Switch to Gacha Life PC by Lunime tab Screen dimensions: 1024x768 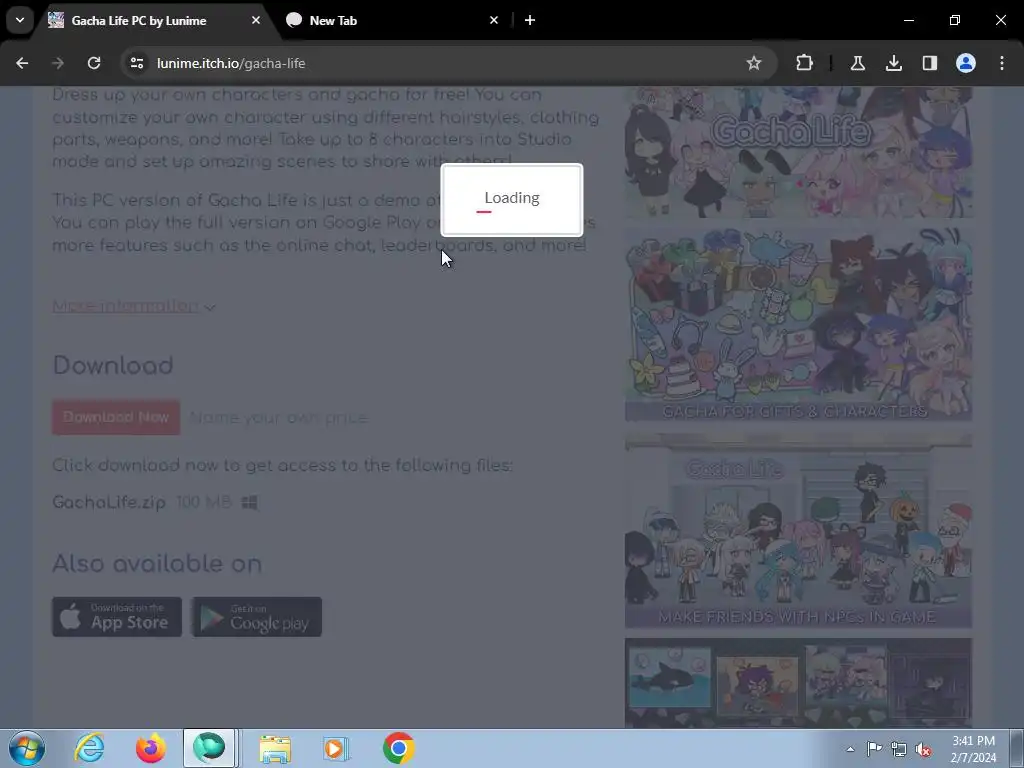coord(139,20)
